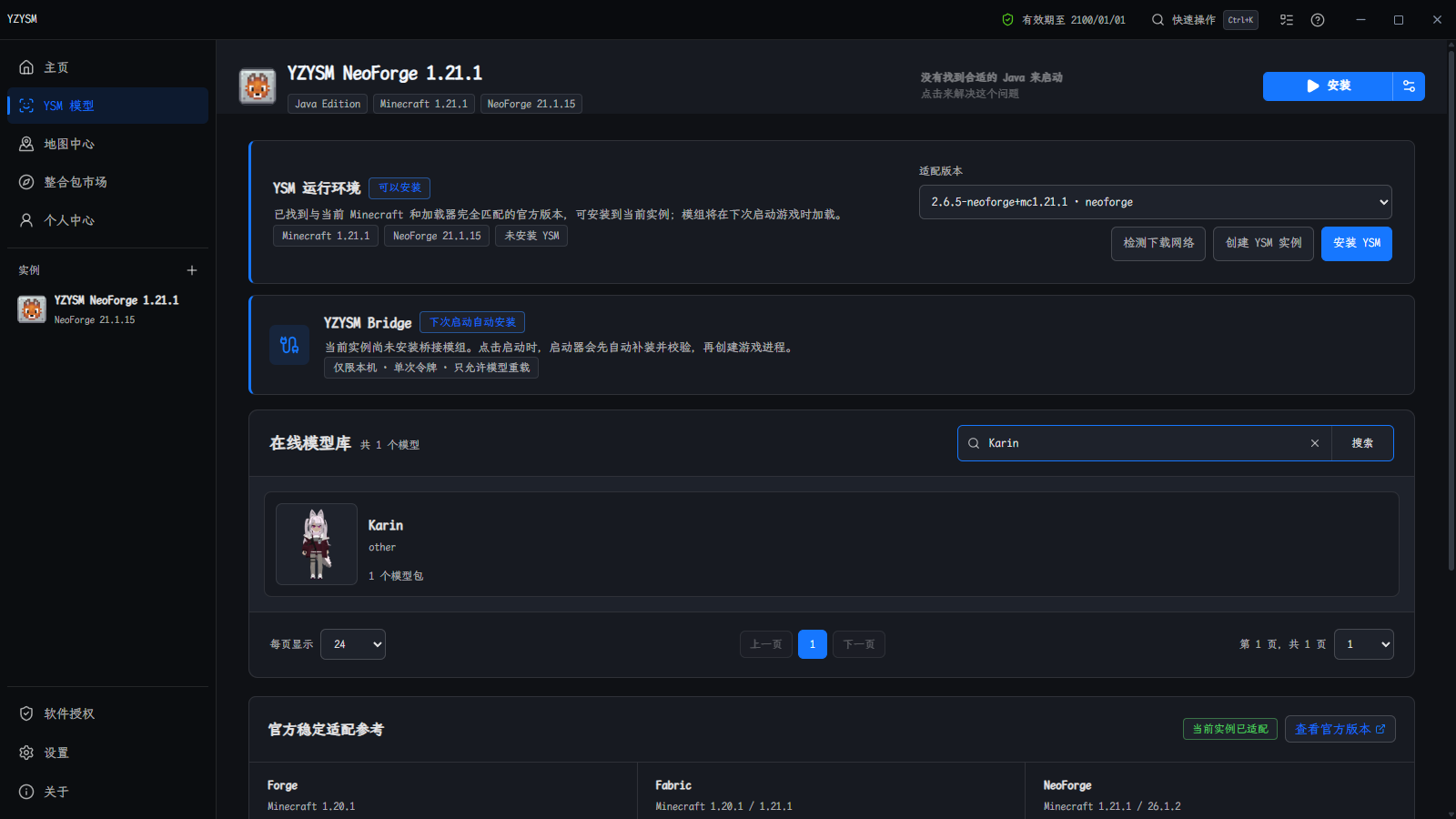Select page 1 in pagination
This screenshot has width=1456, height=819.
[813, 644]
